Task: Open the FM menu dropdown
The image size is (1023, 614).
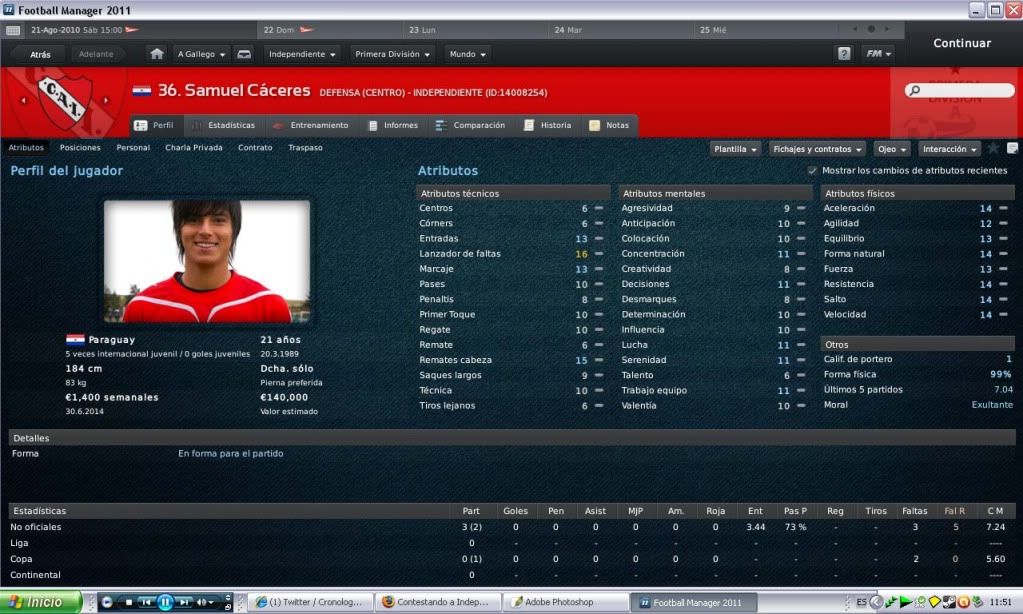Action: click(x=878, y=54)
